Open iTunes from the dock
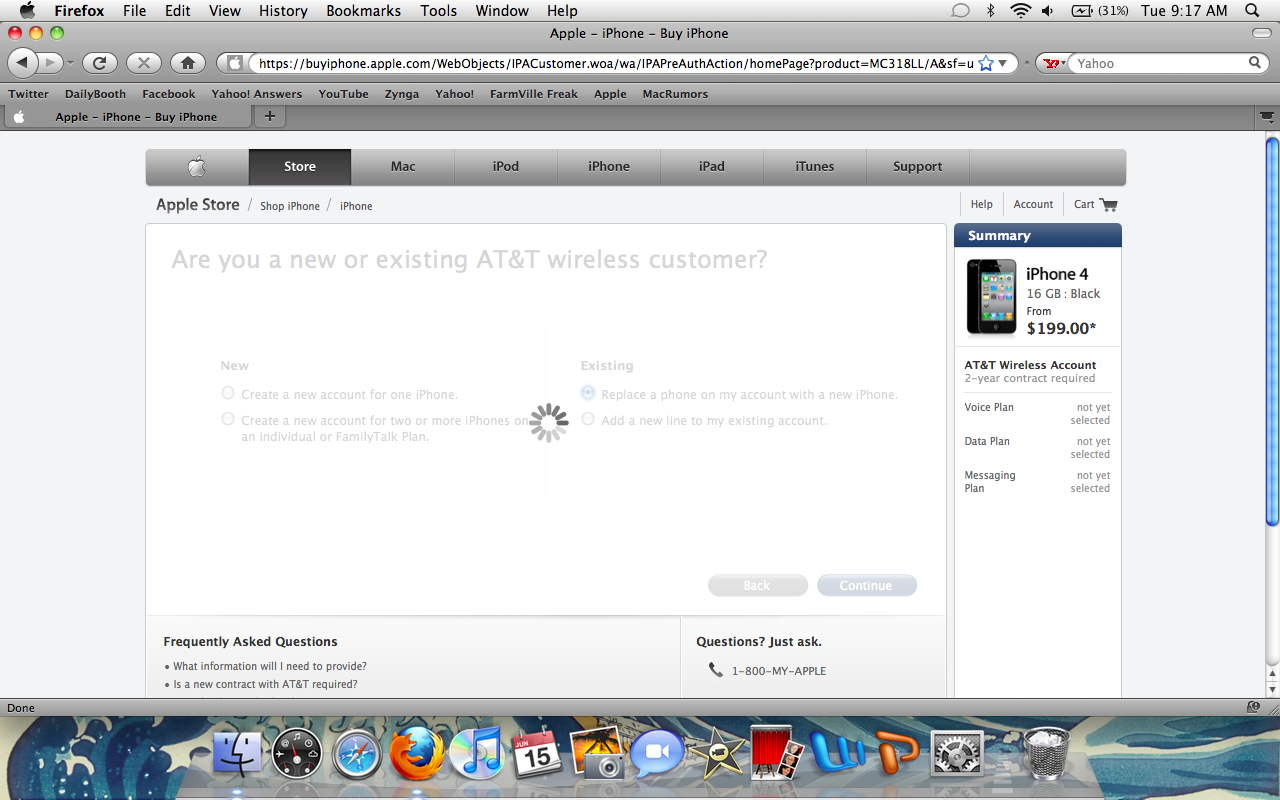This screenshot has width=1280, height=800. pyautogui.click(x=475, y=753)
